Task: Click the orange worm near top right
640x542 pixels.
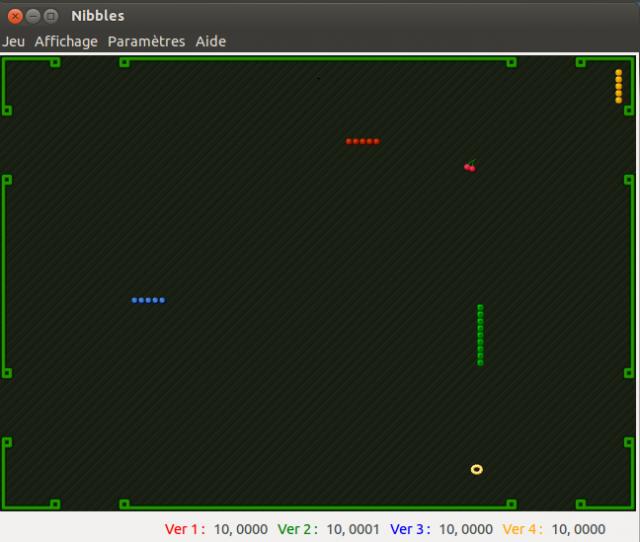Action: point(619,87)
